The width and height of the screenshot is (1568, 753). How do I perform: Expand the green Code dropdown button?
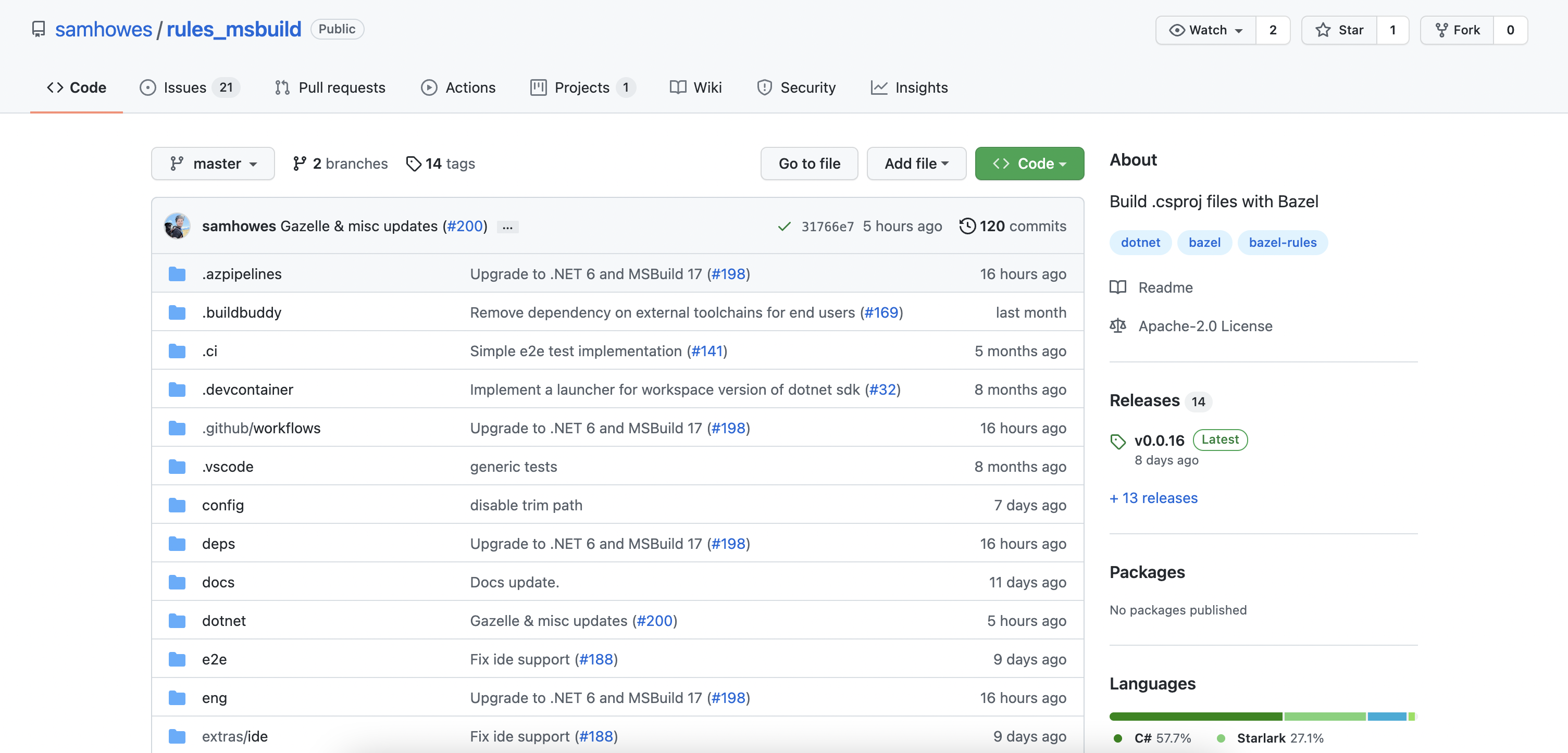click(x=1029, y=164)
